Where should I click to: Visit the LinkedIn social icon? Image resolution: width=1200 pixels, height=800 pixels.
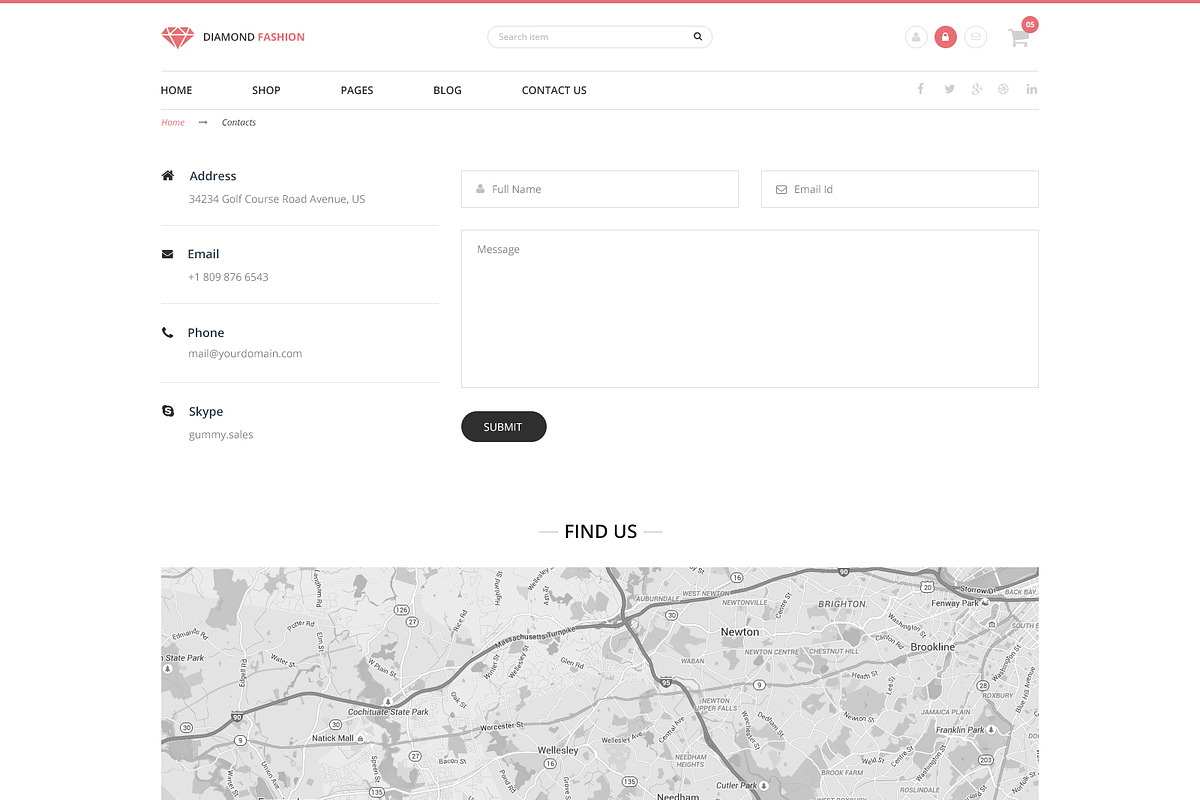[x=1032, y=89]
